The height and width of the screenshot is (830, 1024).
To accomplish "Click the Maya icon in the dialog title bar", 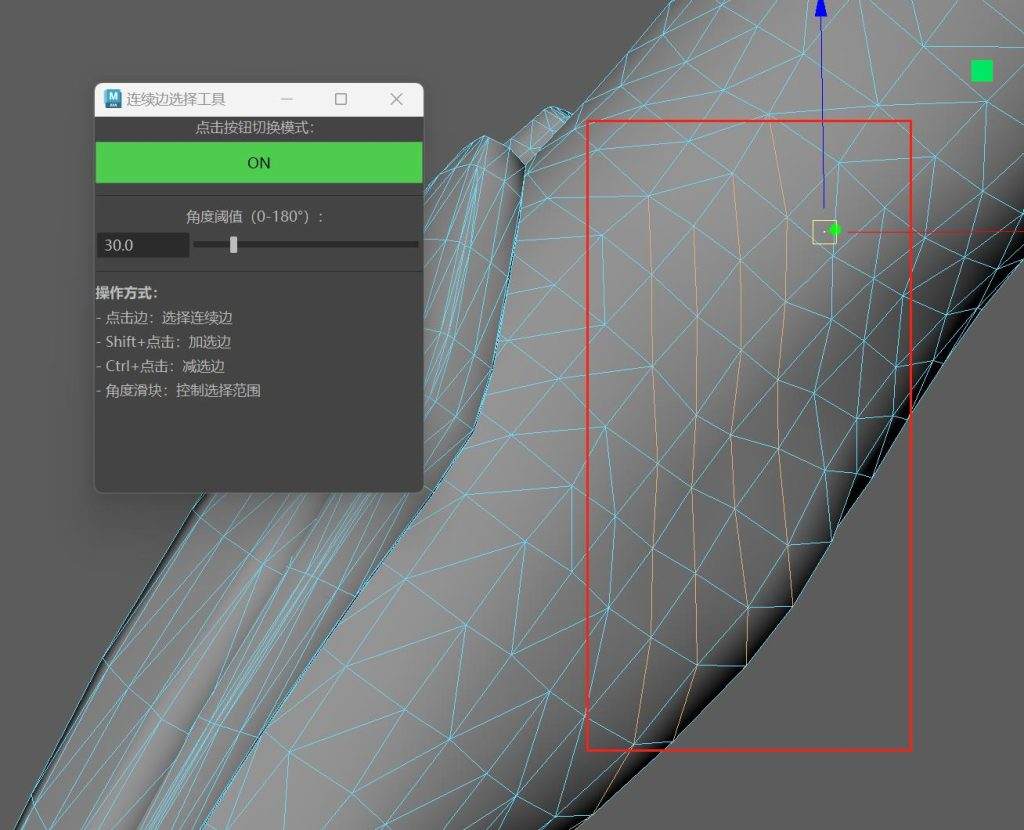I will pos(113,99).
